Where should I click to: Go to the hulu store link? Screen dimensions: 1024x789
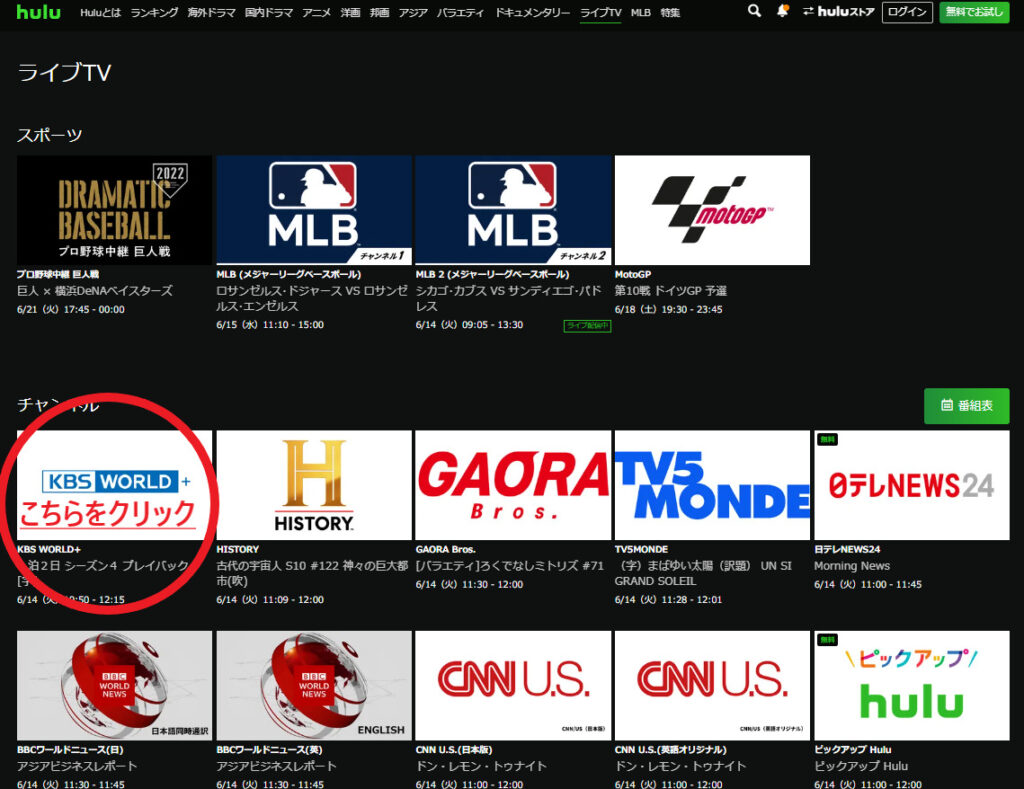[x=840, y=12]
